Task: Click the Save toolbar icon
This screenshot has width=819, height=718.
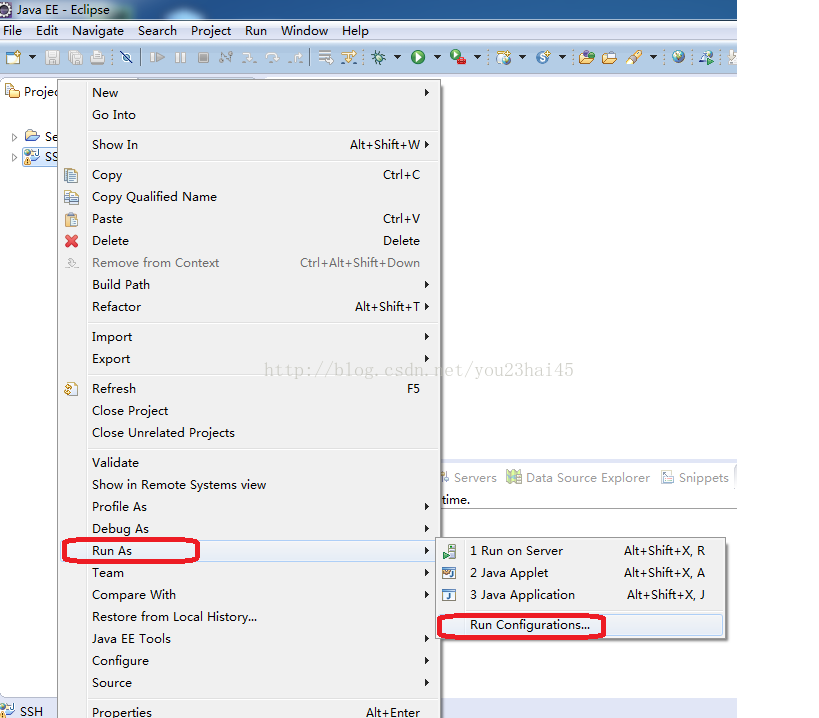Action: pyautogui.click(x=52, y=57)
